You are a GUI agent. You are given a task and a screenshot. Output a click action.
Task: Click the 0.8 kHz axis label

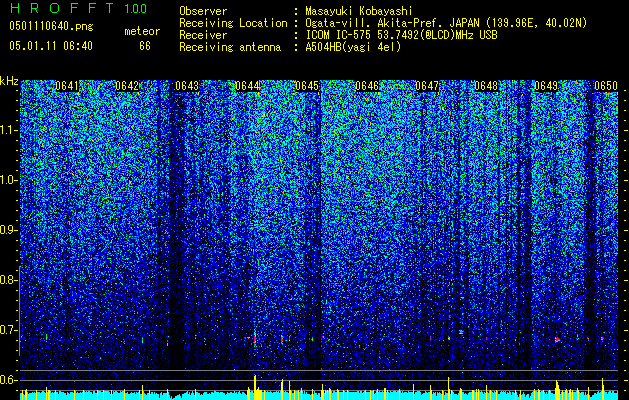coord(9,280)
